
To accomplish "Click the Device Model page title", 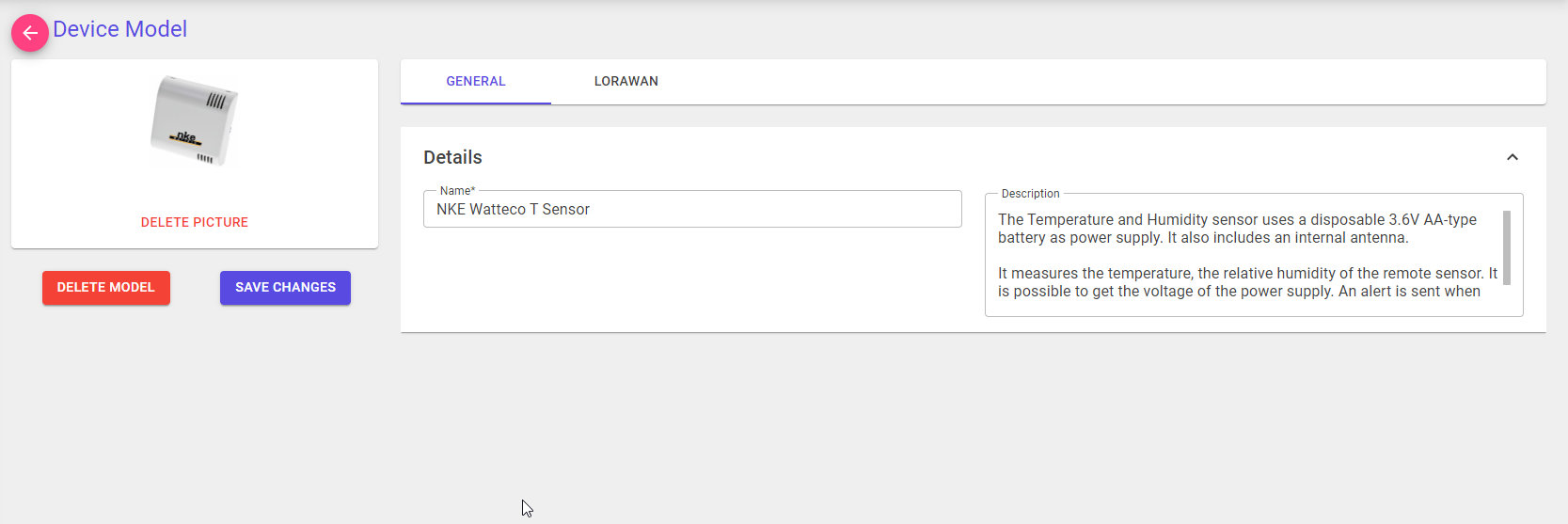I will [119, 29].
